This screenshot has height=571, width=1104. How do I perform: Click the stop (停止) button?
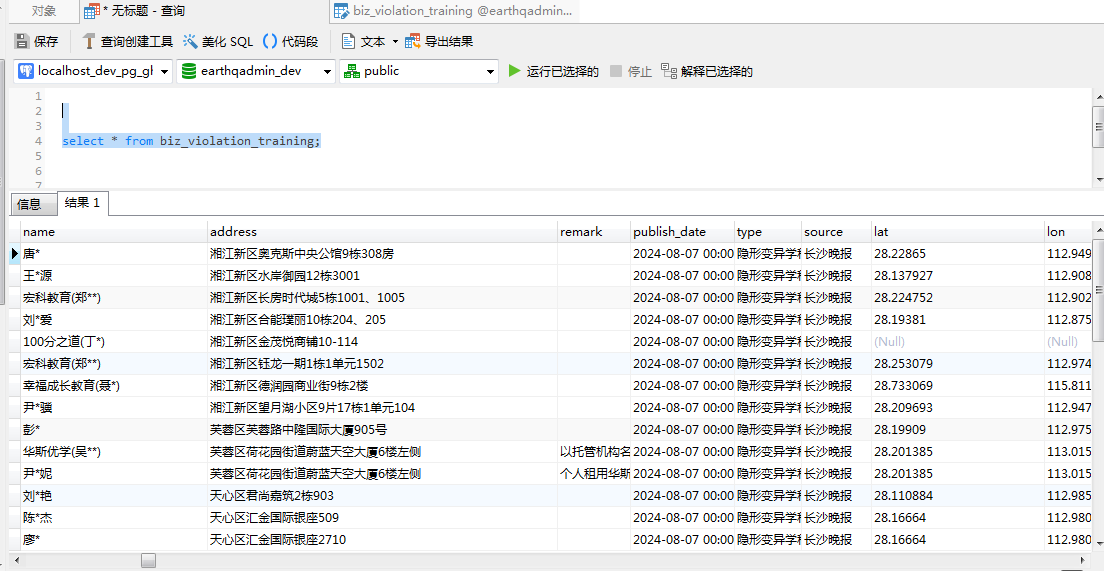(632, 71)
